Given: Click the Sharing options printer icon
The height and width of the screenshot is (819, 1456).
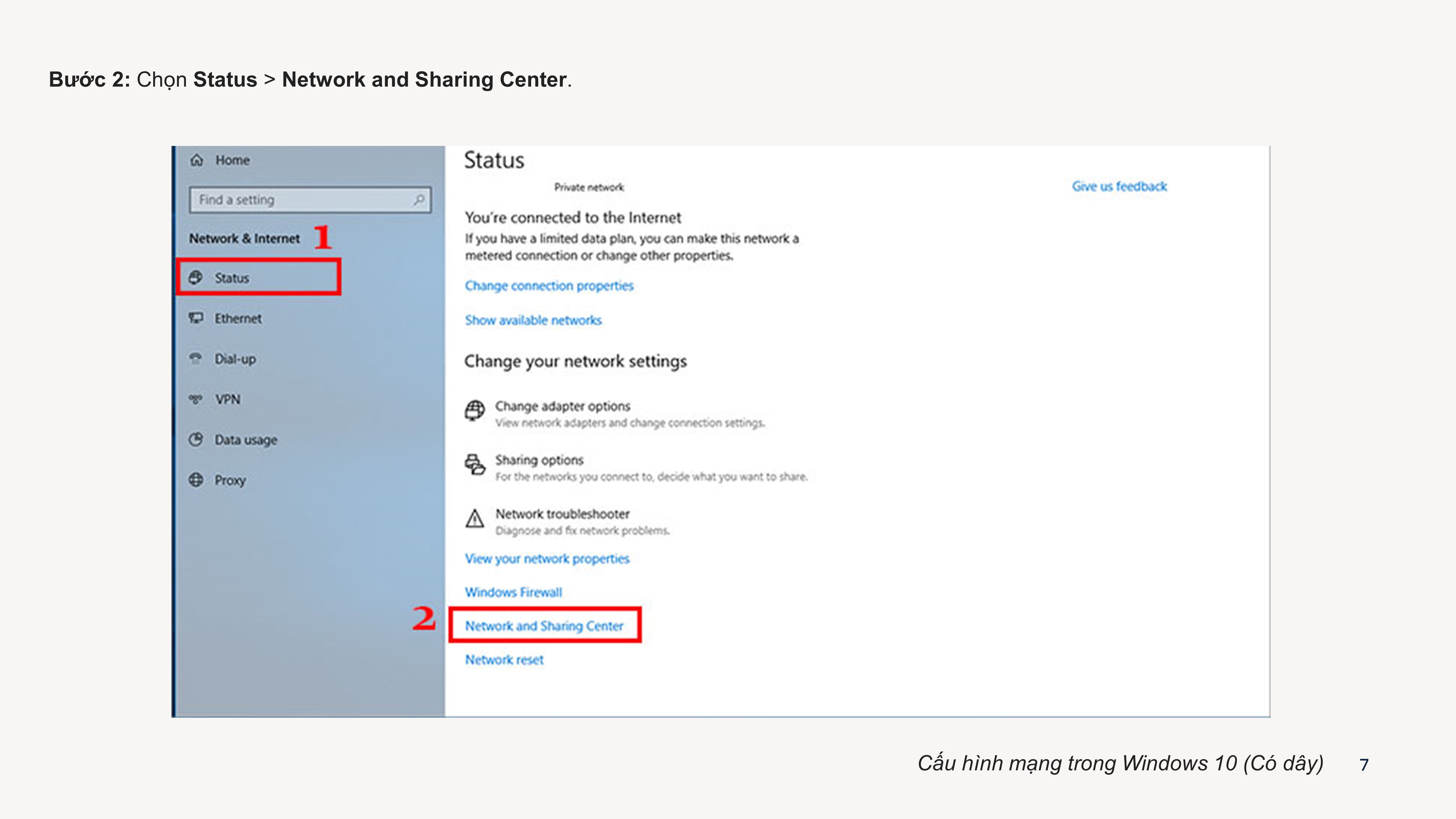Looking at the screenshot, I should (x=475, y=465).
